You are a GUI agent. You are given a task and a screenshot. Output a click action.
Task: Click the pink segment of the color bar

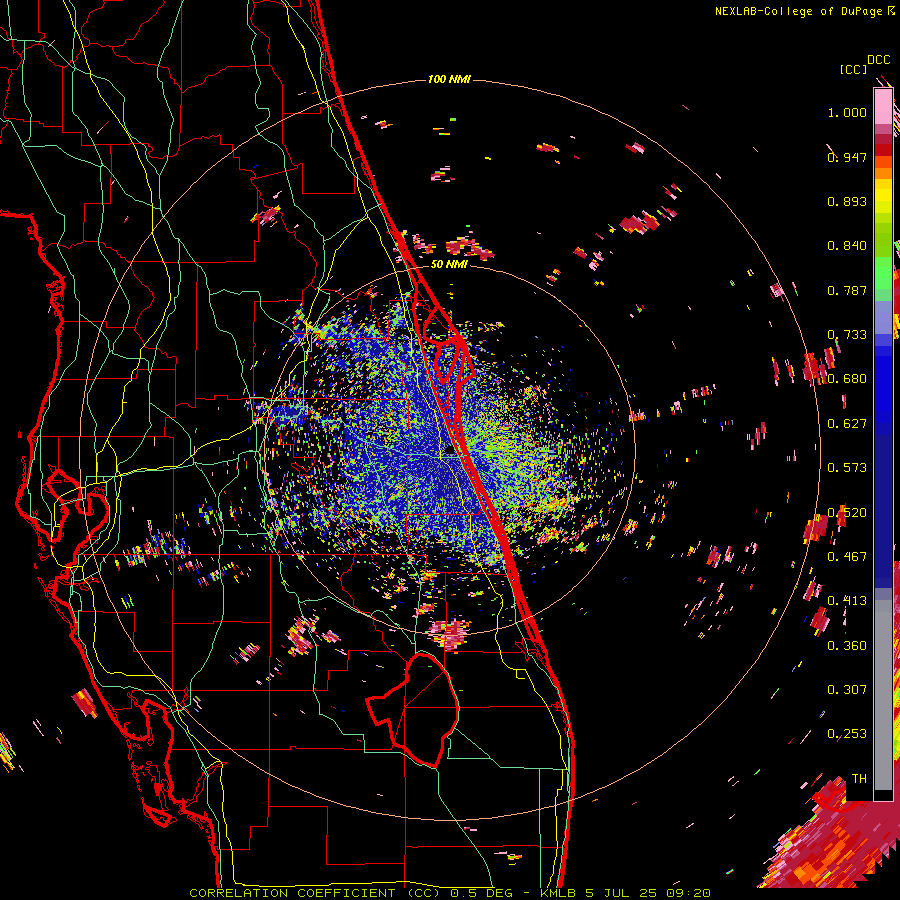coord(883,106)
